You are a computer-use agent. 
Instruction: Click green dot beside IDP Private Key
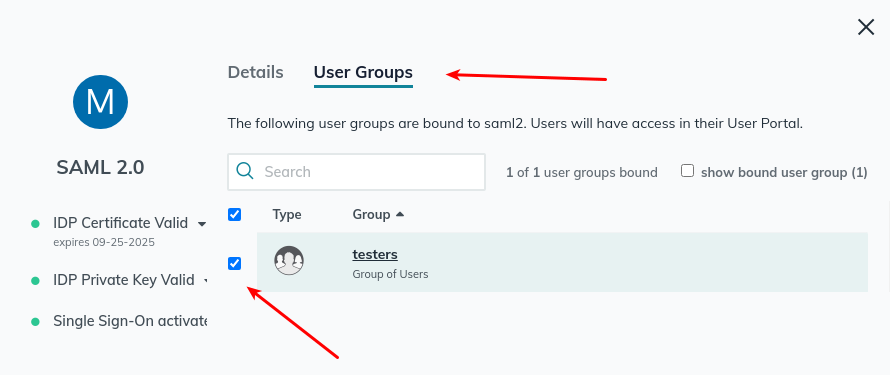click(x=35, y=280)
